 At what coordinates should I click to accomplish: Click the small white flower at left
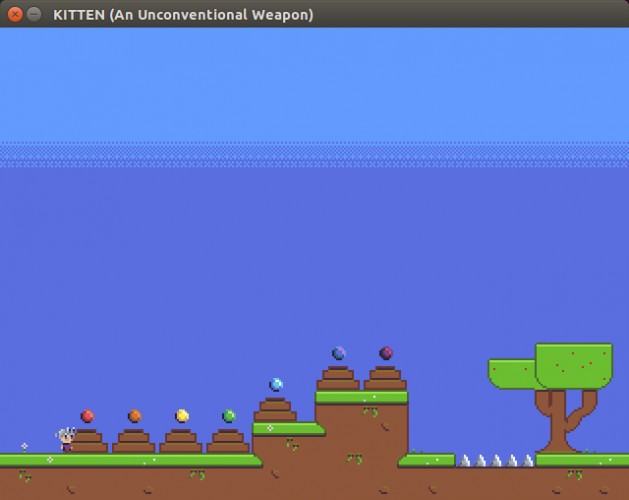tap(24, 447)
